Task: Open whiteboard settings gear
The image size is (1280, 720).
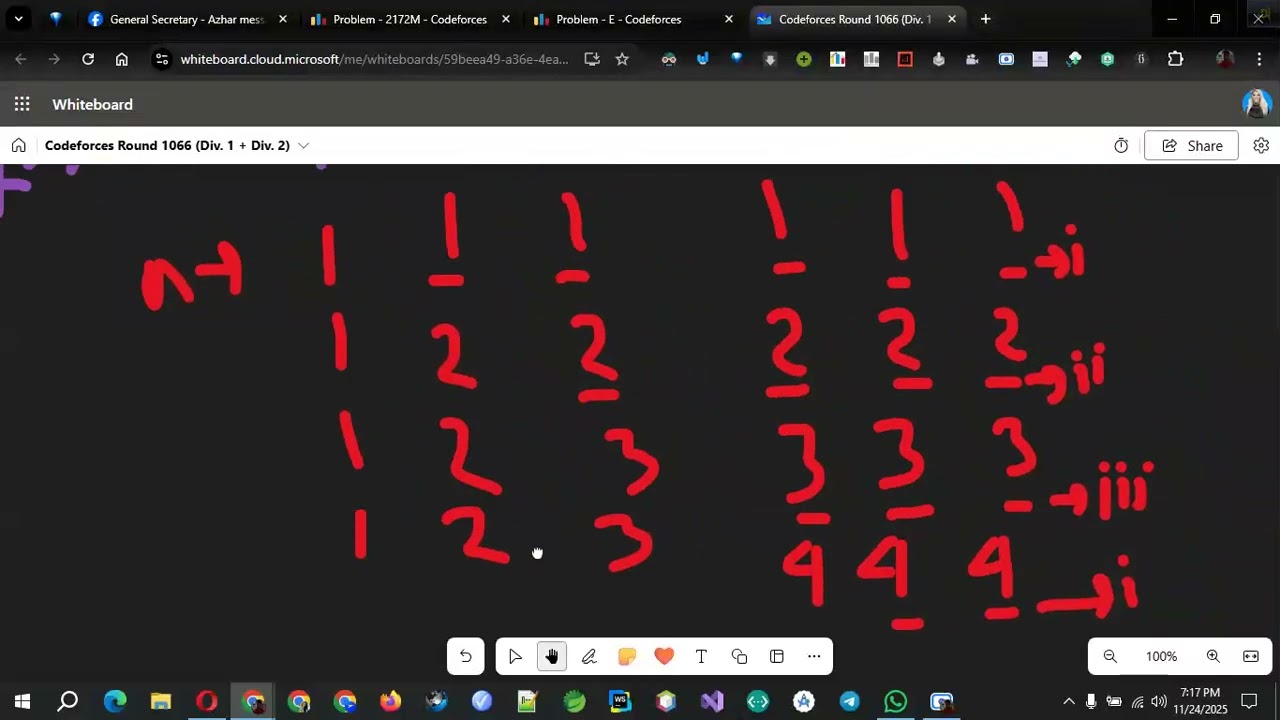Action: (x=1261, y=146)
